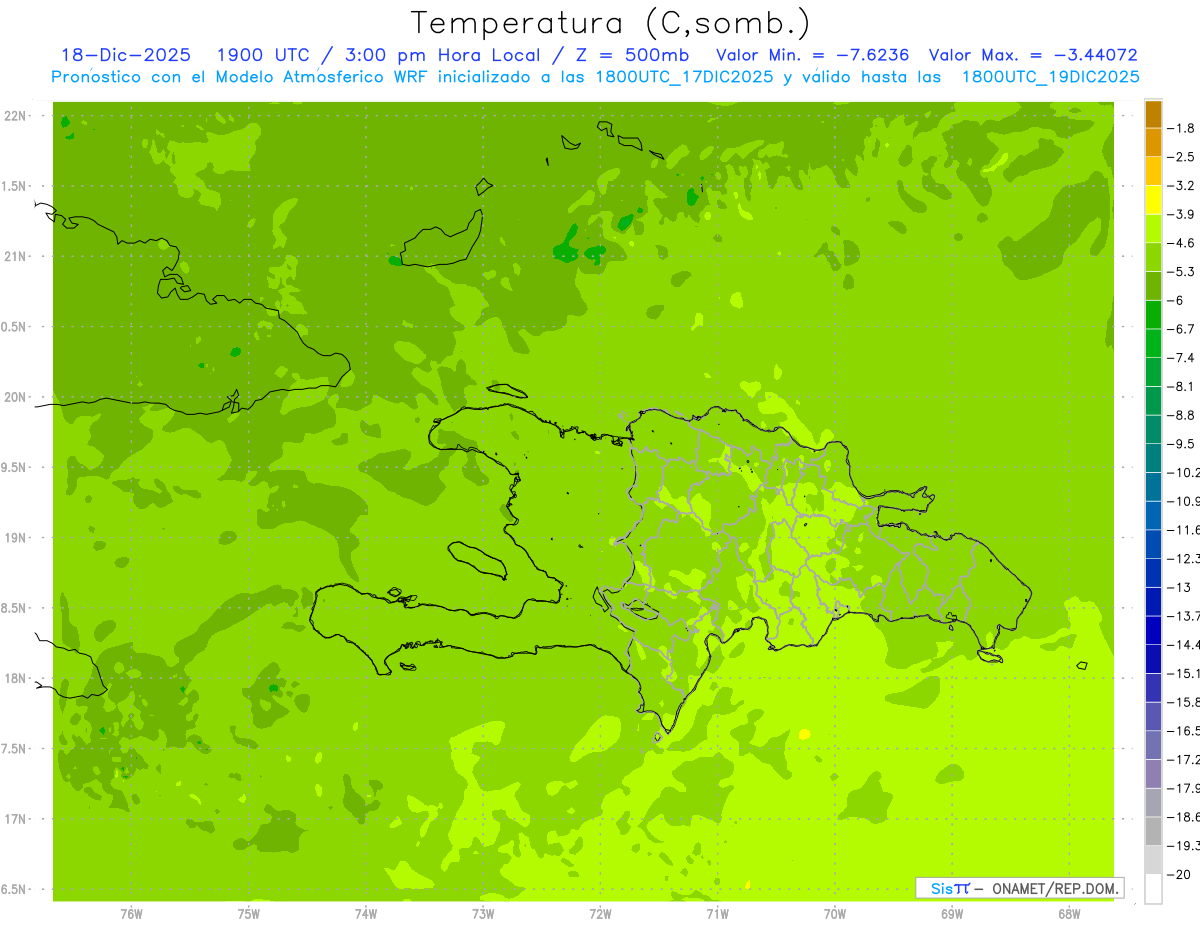Click the "Valor Min. = -7.6236" value
Image resolution: width=1200 pixels, height=927 pixels.
pyautogui.click(x=813, y=55)
